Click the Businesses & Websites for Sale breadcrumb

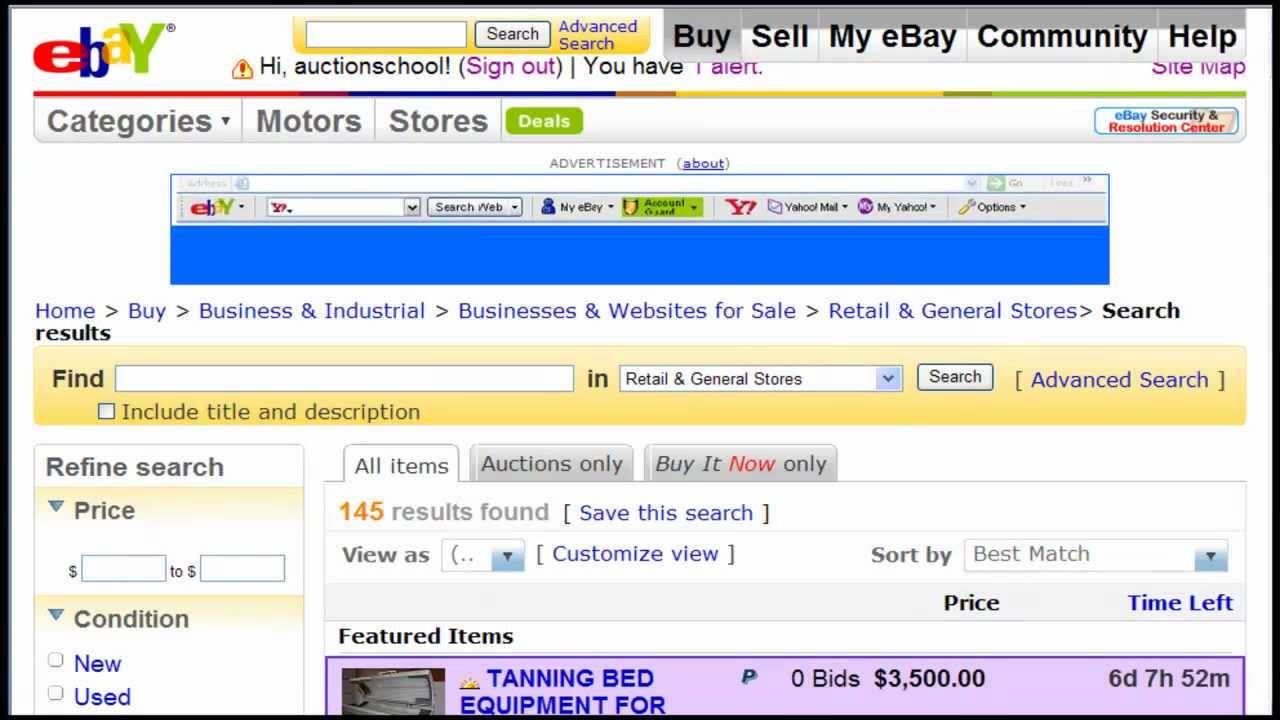[x=627, y=311]
